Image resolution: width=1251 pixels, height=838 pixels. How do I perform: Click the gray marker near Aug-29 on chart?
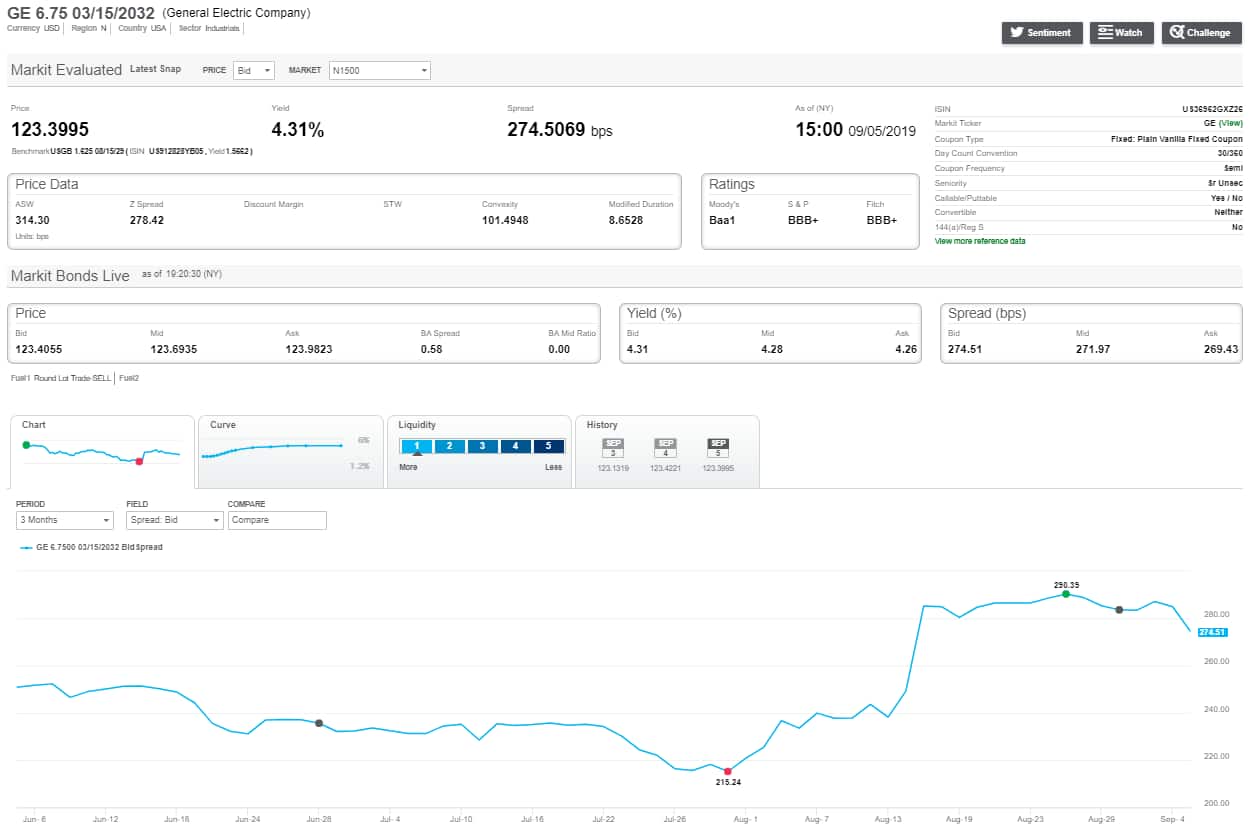tap(1119, 609)
